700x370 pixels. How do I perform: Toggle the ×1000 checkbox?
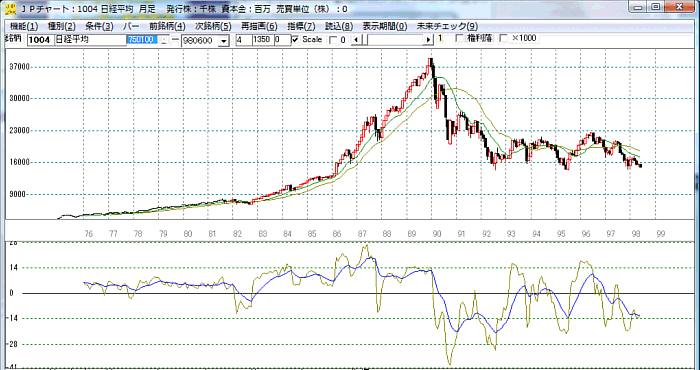coord(504,39)
